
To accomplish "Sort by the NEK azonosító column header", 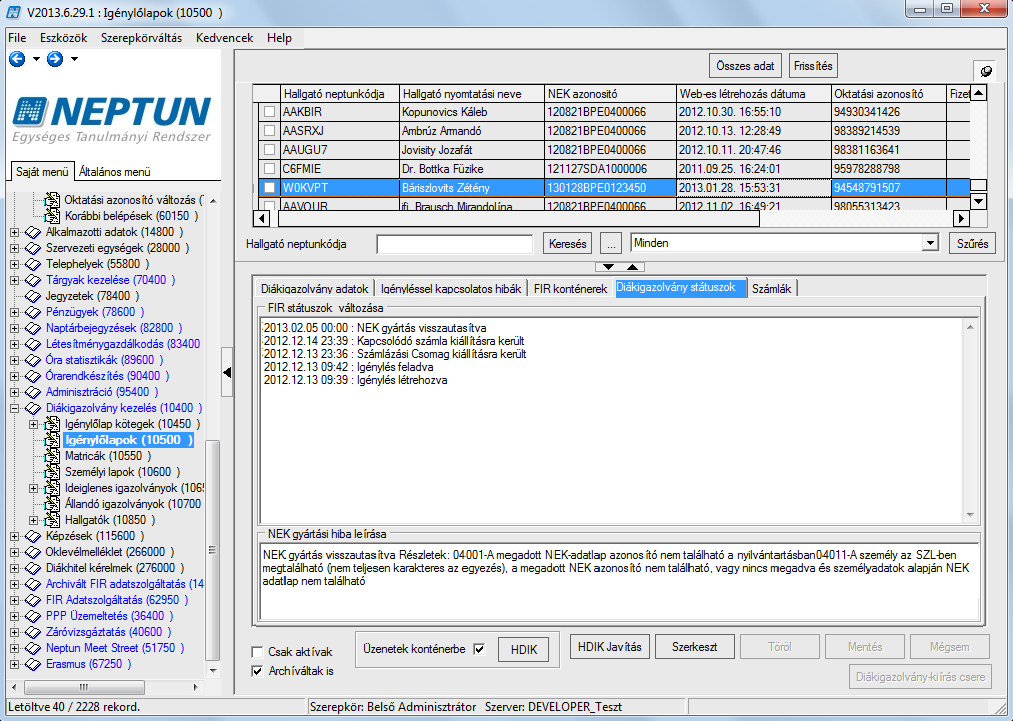I will [x=610, y=94].
